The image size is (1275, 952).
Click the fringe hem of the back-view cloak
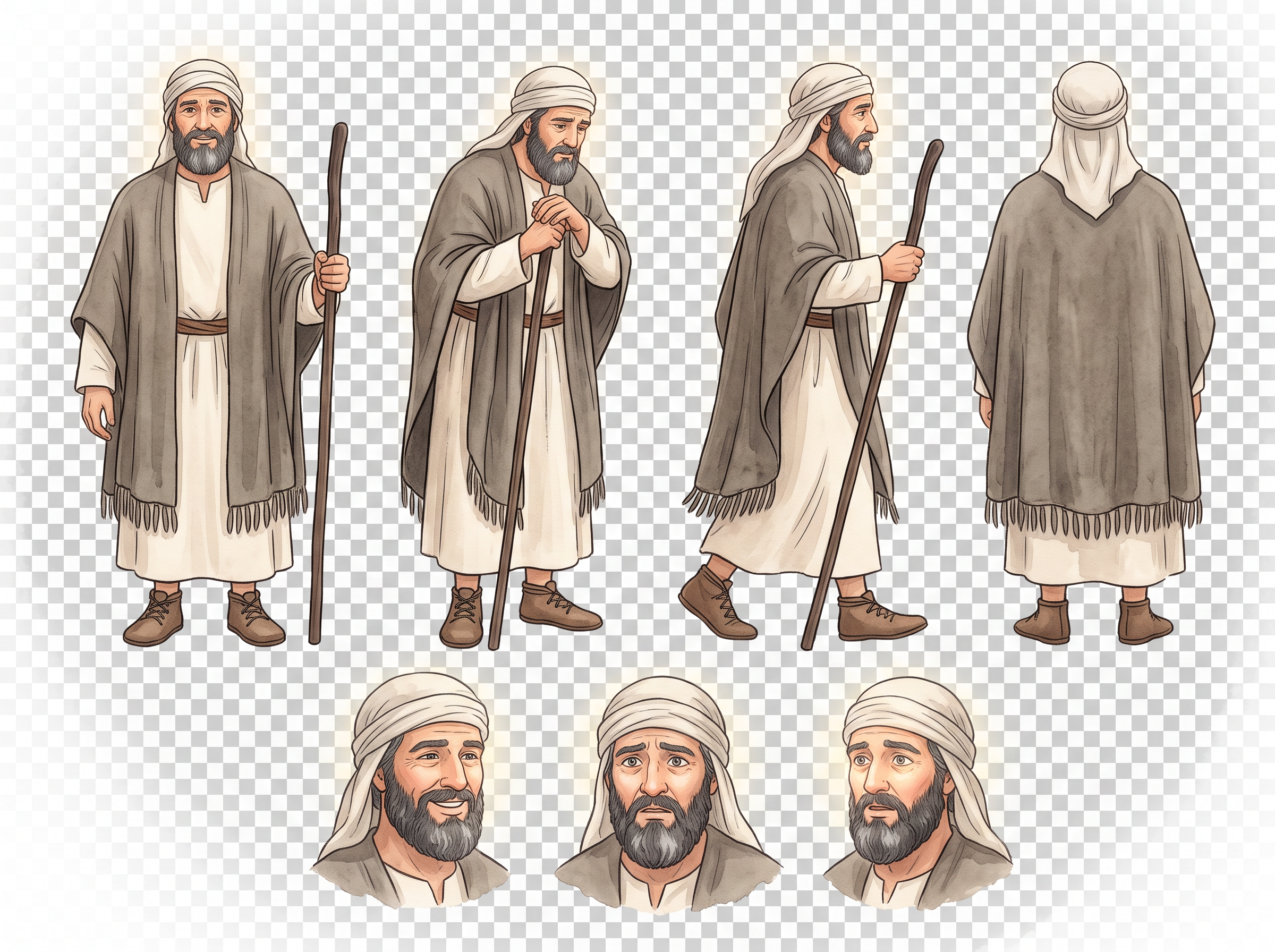tap(1093, 515)
